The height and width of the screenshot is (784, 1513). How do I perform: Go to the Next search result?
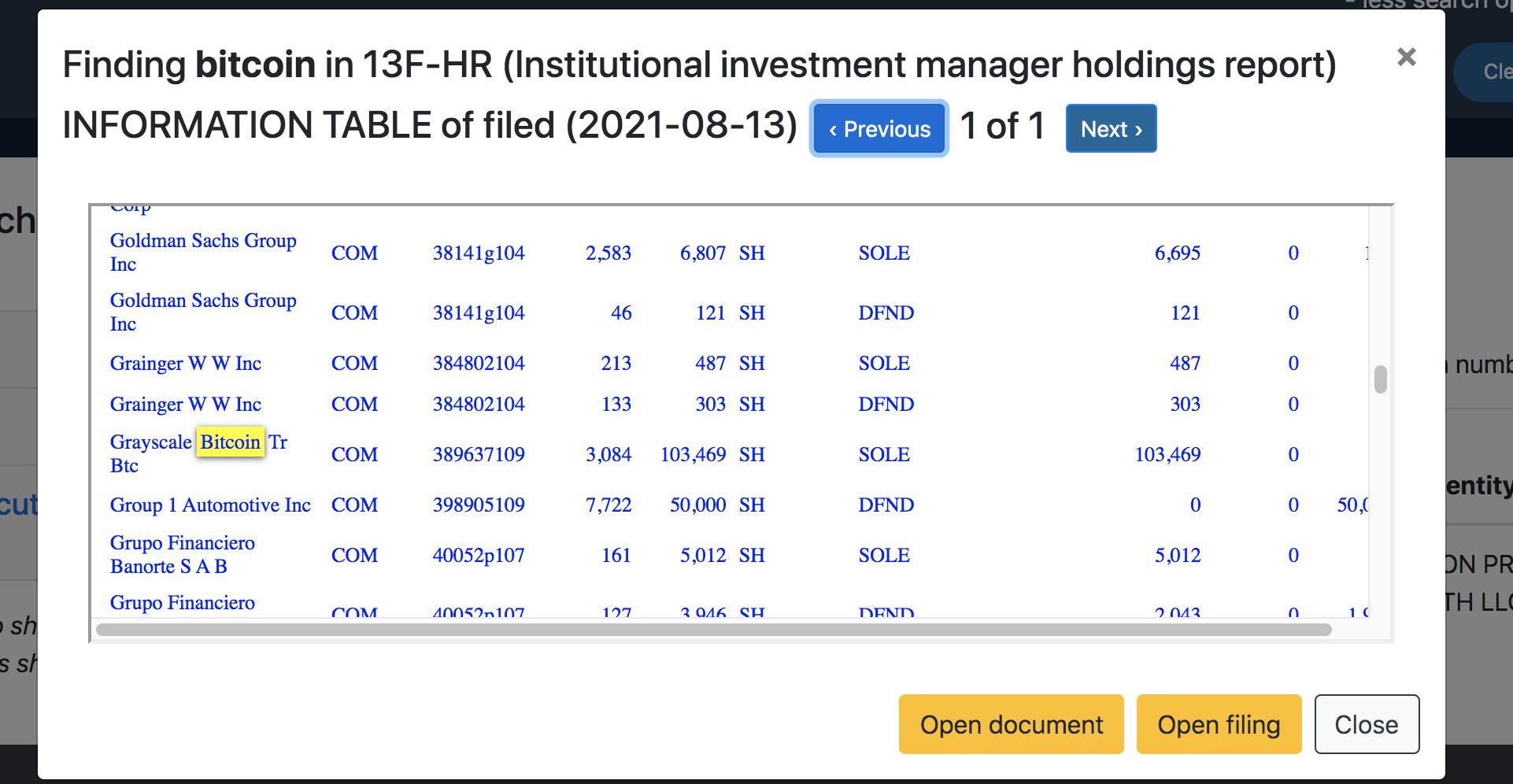pos(1111,129)
